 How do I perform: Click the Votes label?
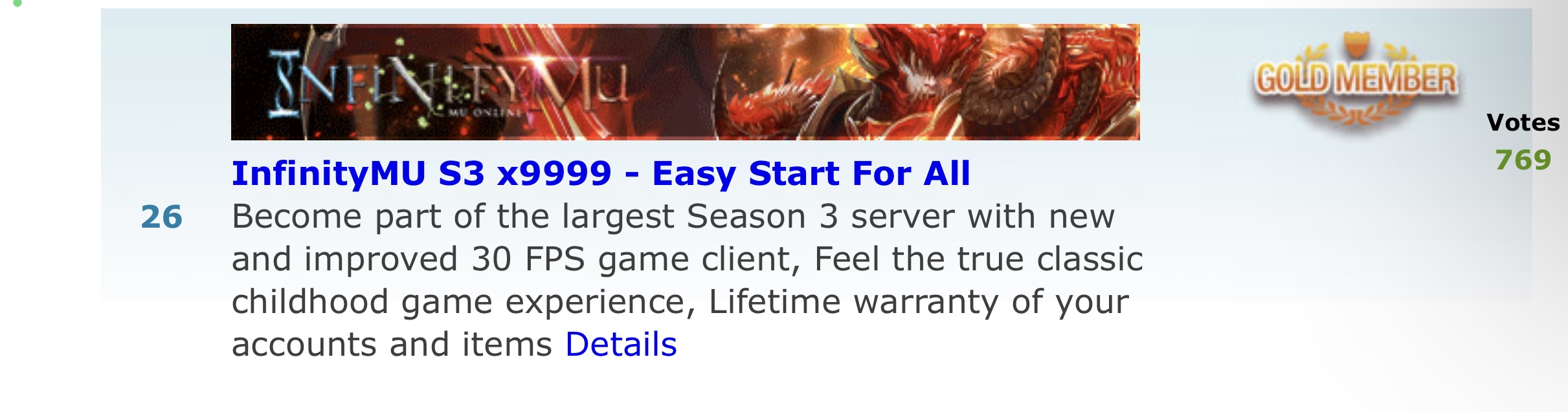point(1523,122)
